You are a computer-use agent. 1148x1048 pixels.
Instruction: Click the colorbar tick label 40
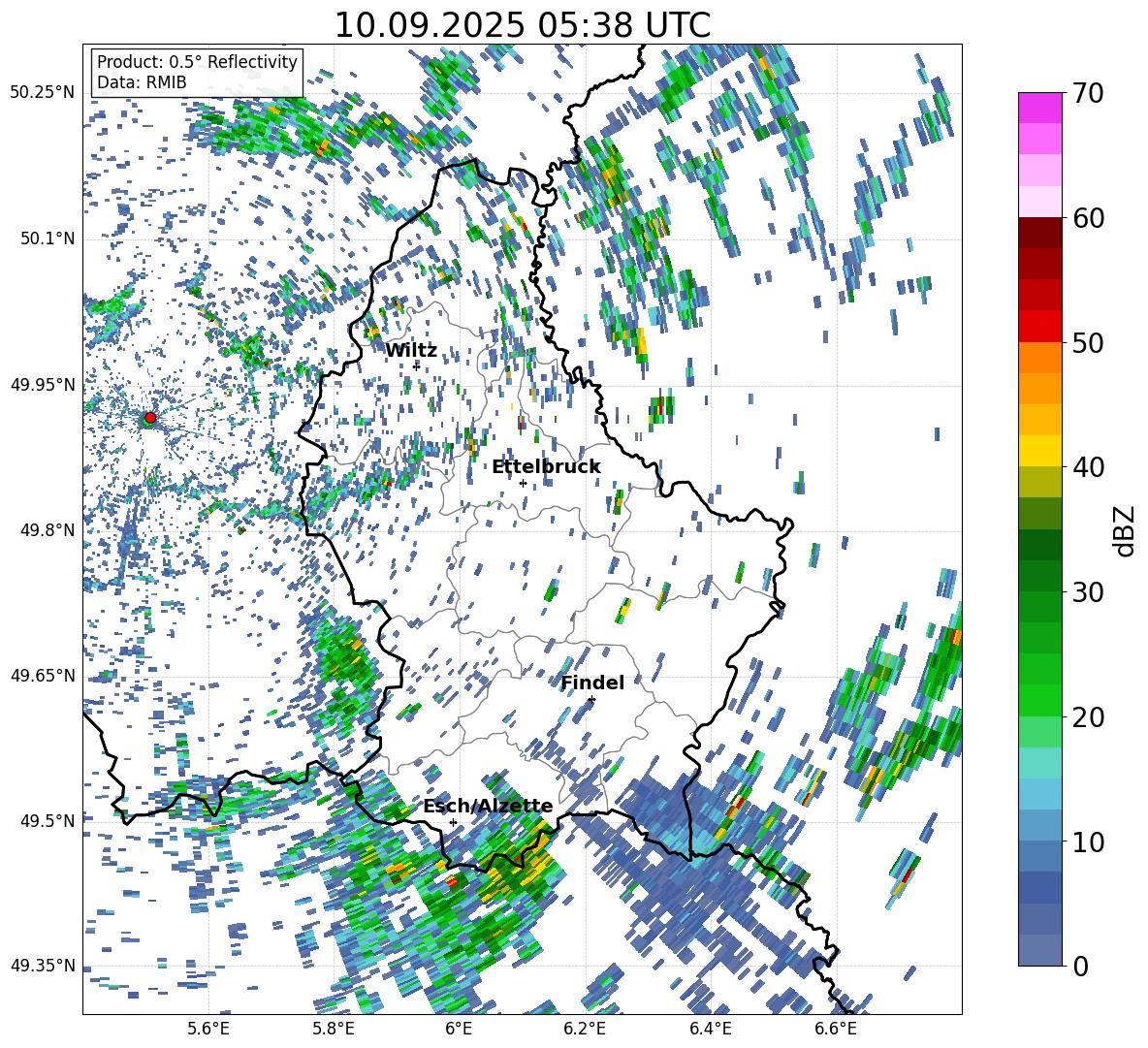pos(1088,467)
